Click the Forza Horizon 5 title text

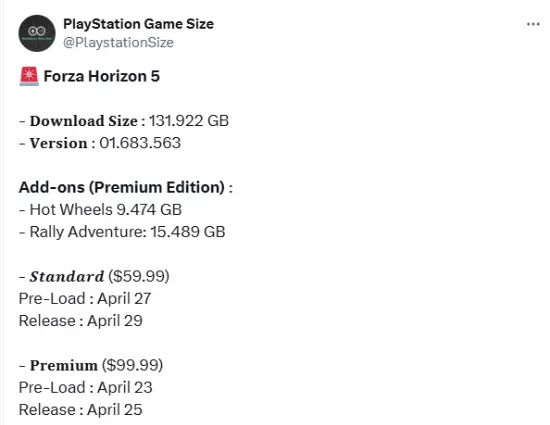click(102, 76)
